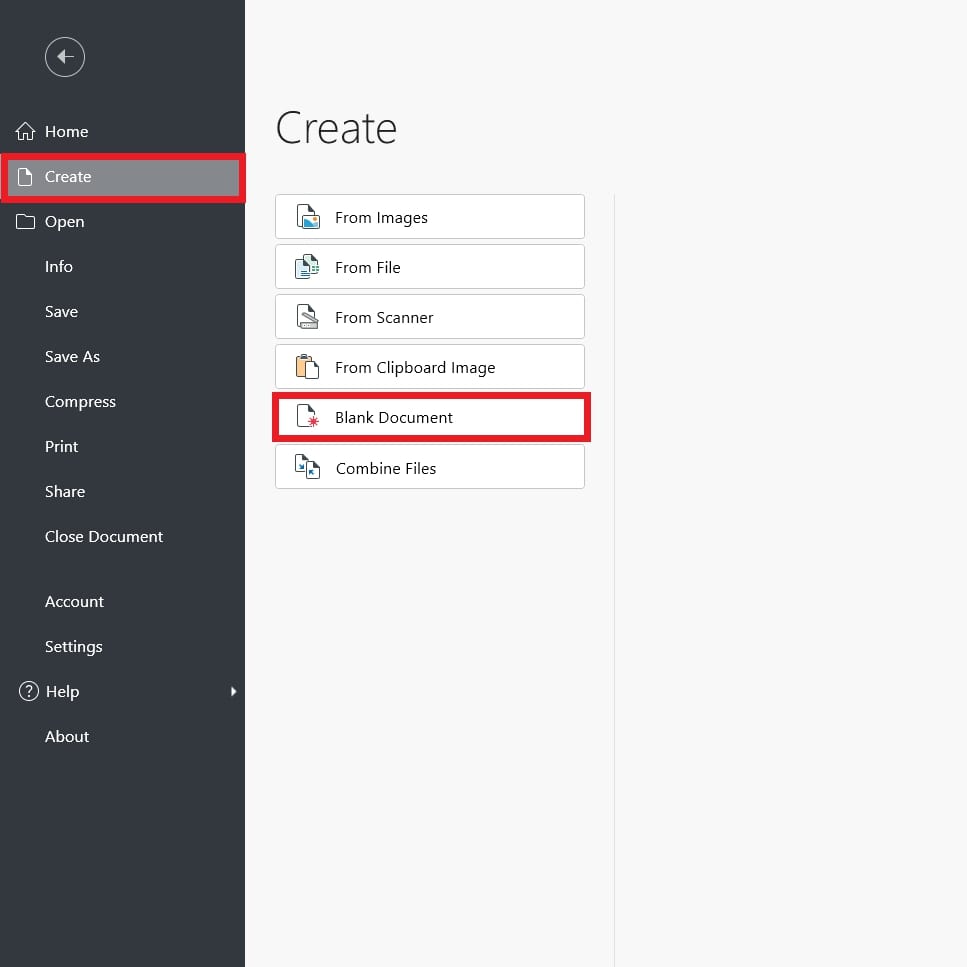967x967 pixels.
Task: Open the Create tab
Action: [67, 176]
